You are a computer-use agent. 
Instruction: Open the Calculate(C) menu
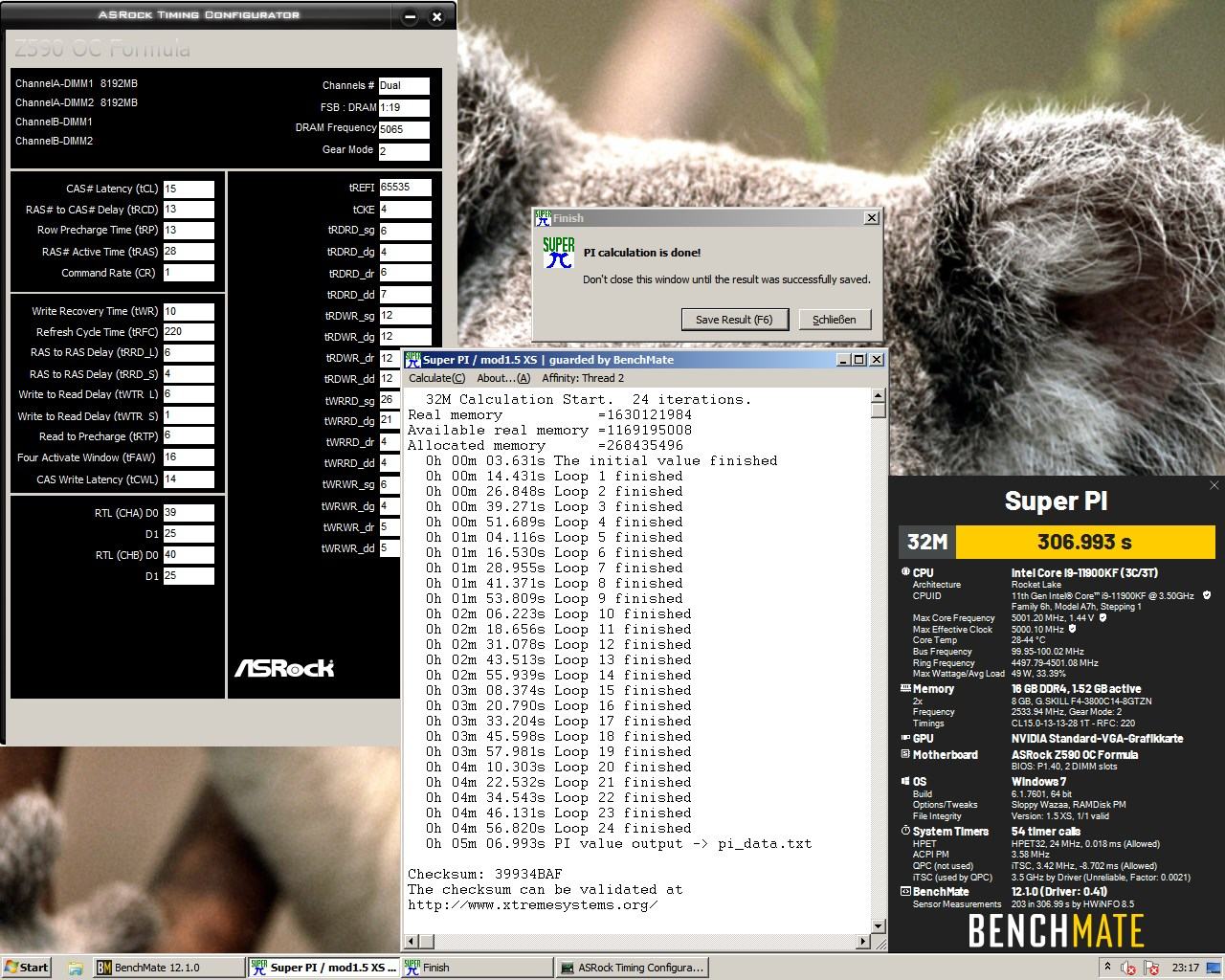pos(436,378)
